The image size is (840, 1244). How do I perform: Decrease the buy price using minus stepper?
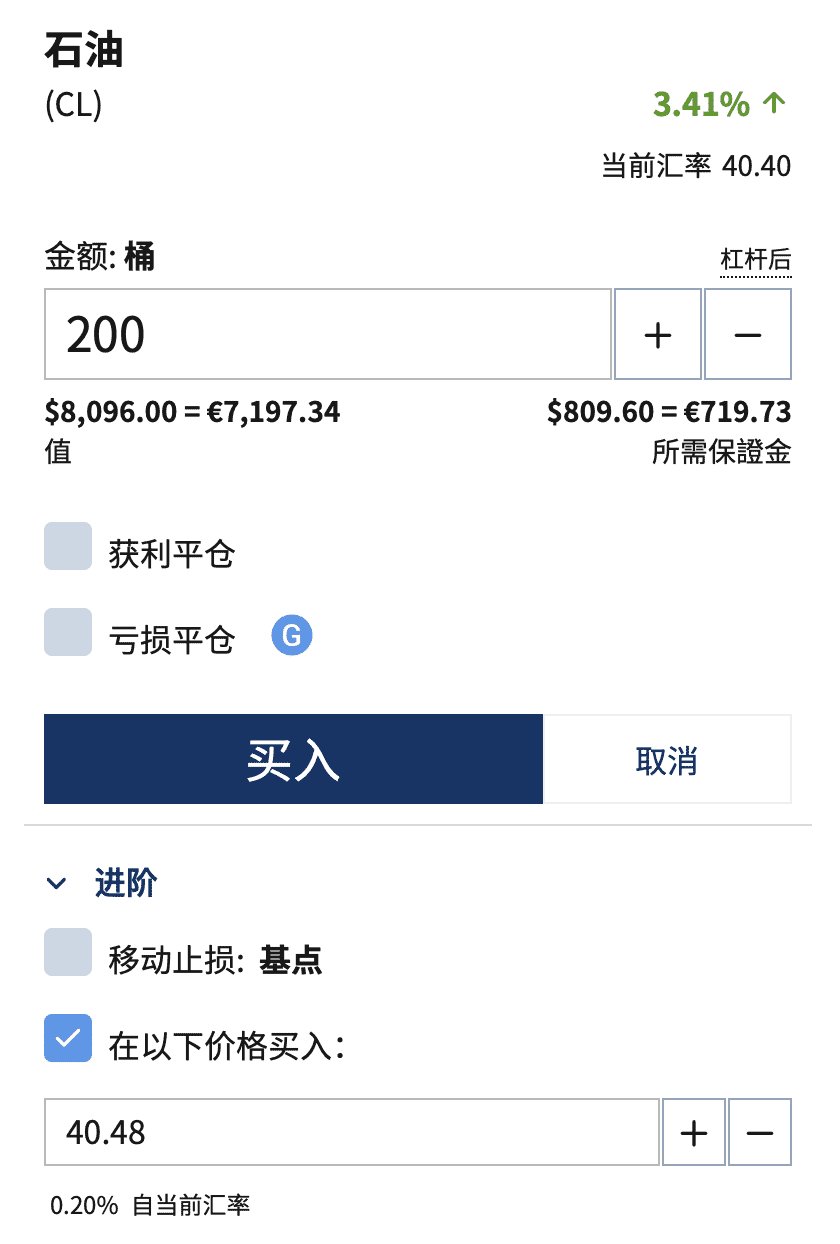pyautogui.click(x=759, y=1132)
